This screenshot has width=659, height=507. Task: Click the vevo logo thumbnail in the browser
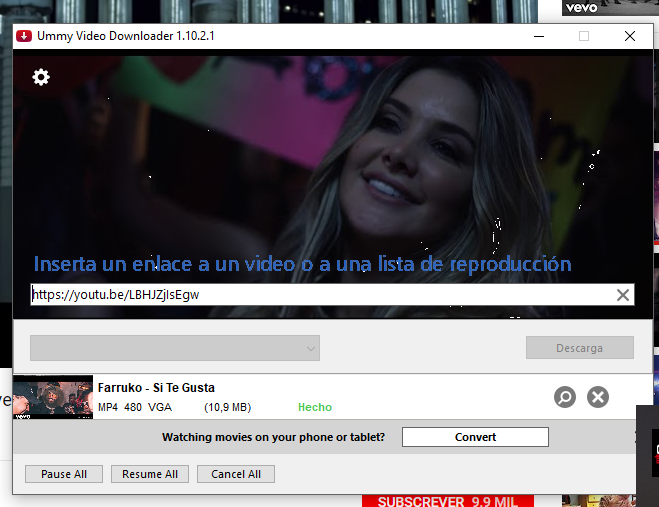pyautogui.click(x=610, y=8)
